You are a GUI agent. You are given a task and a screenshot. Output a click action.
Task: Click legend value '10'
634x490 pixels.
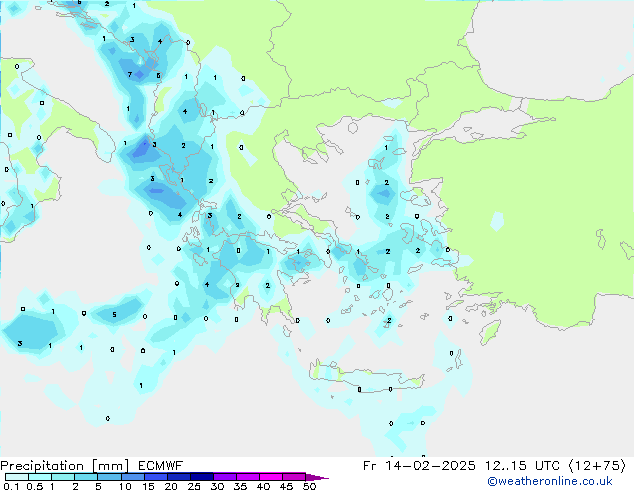point(125,486)
